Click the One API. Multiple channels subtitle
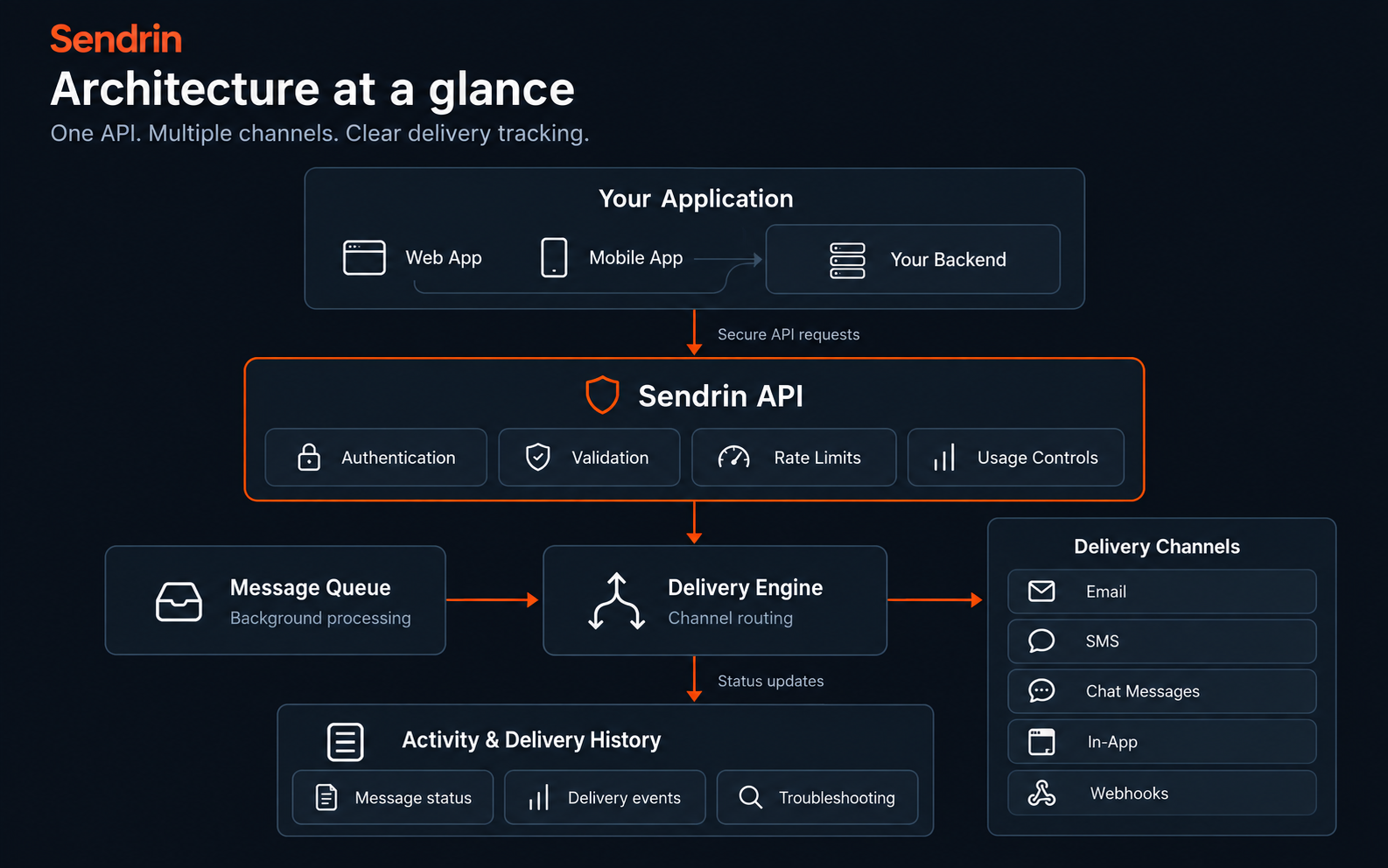The image size is (1388, 868). pyautogui.click(x=320, y=133)
